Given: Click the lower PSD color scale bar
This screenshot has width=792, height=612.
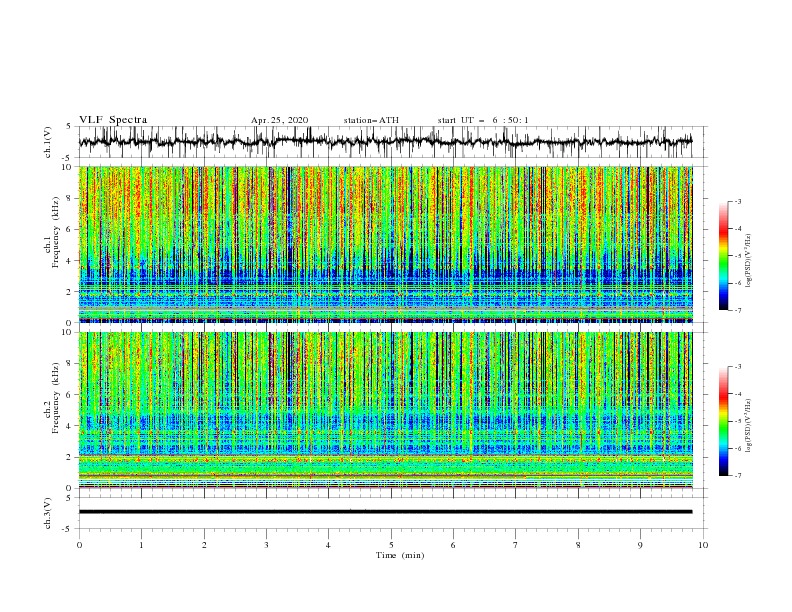Looking at the screenshot, I should click(x=724, y=421).
